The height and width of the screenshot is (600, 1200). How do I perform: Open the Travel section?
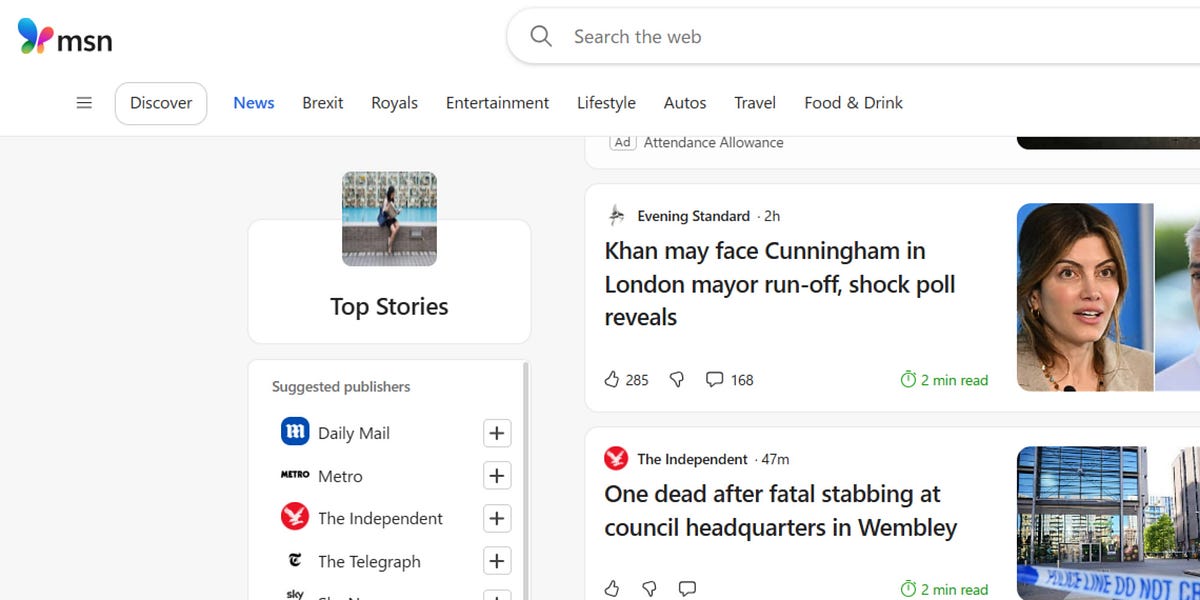coord(755,103)
